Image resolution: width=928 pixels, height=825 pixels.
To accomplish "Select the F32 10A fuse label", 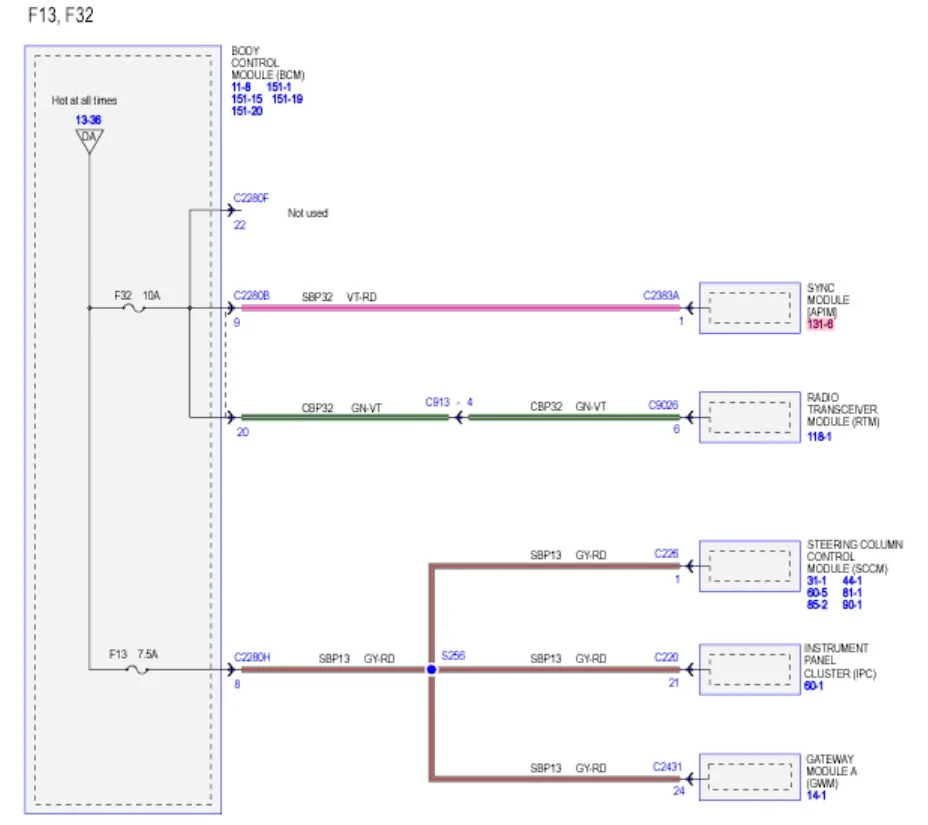I will pos(137,295).
